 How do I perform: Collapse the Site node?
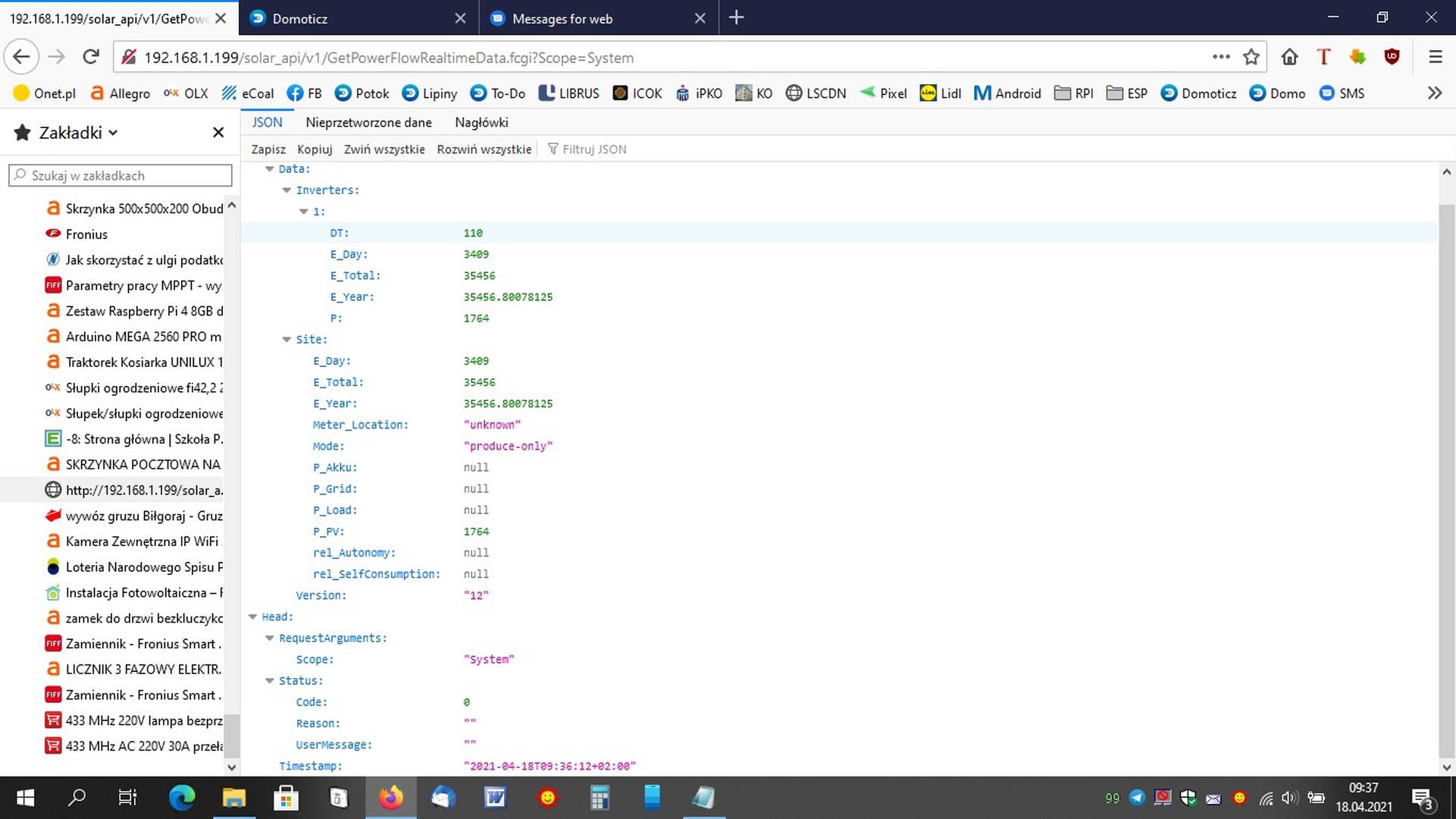pyautogui.click(x=287, y=340)
